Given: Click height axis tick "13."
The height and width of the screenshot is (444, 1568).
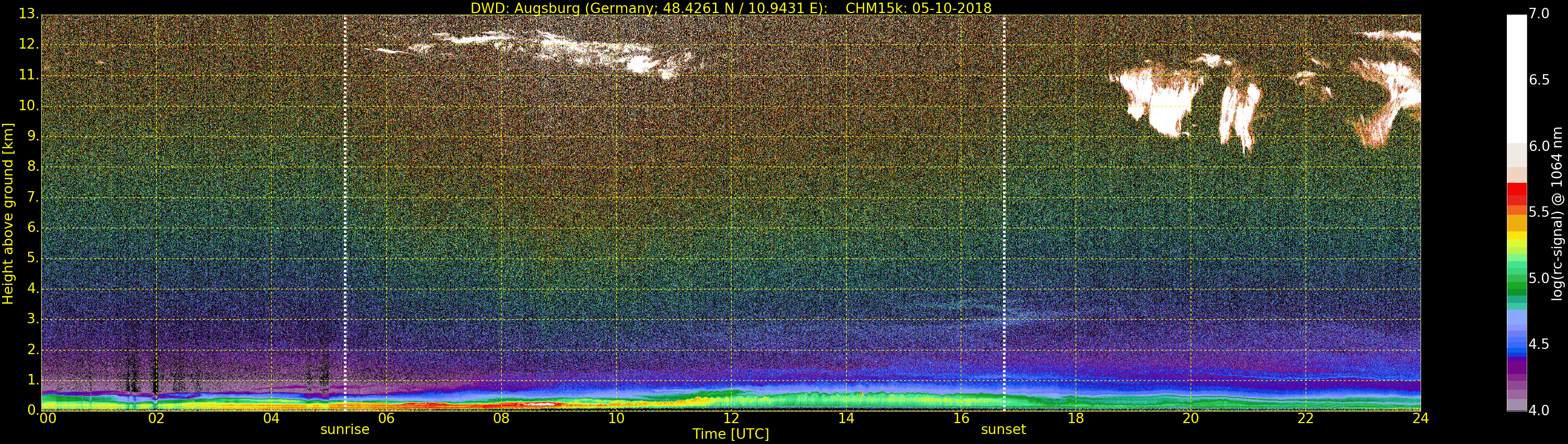Looking at the screenshot, I should click(x=28, y=14).
